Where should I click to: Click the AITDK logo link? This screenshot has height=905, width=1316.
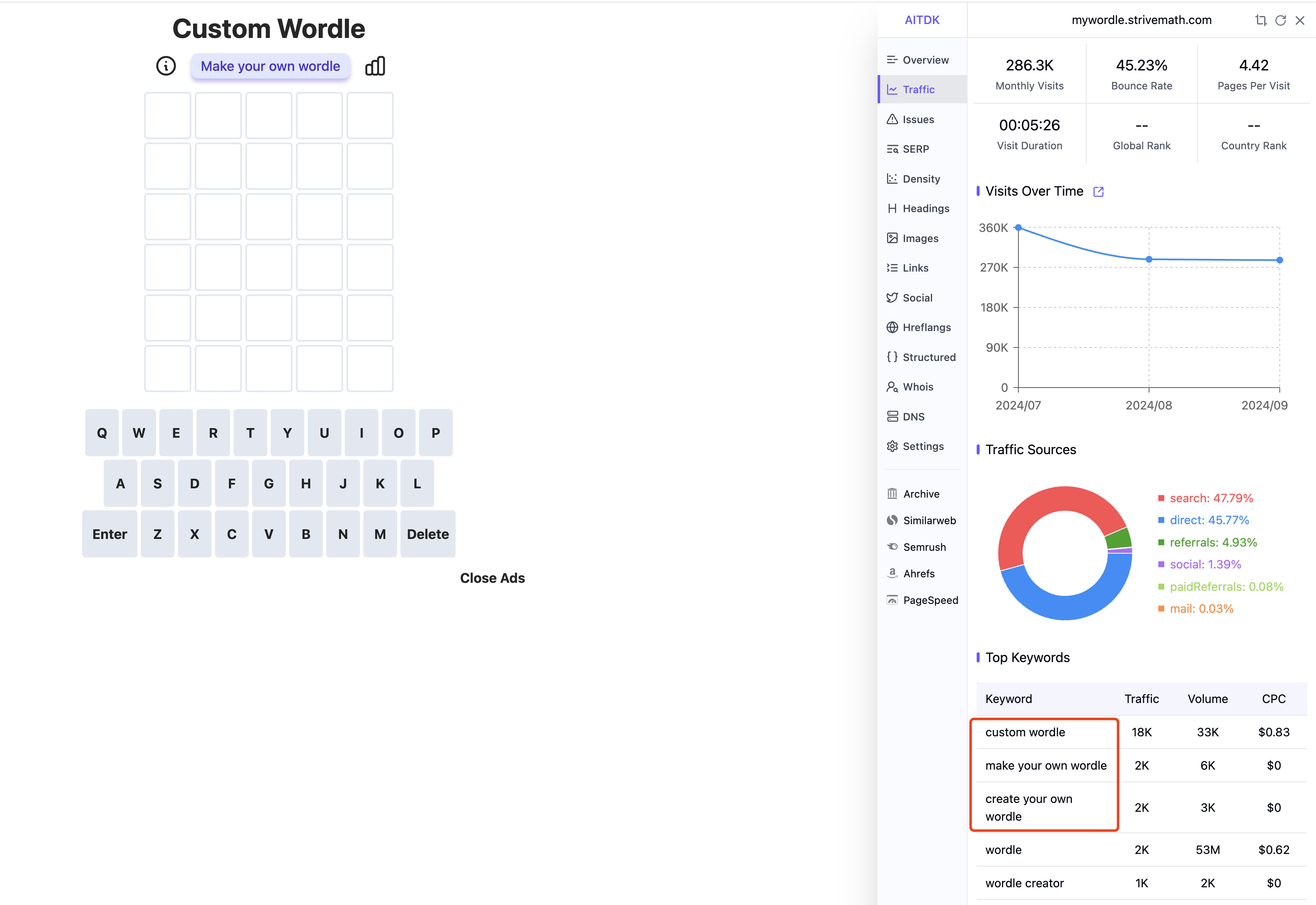pos(922,20)
